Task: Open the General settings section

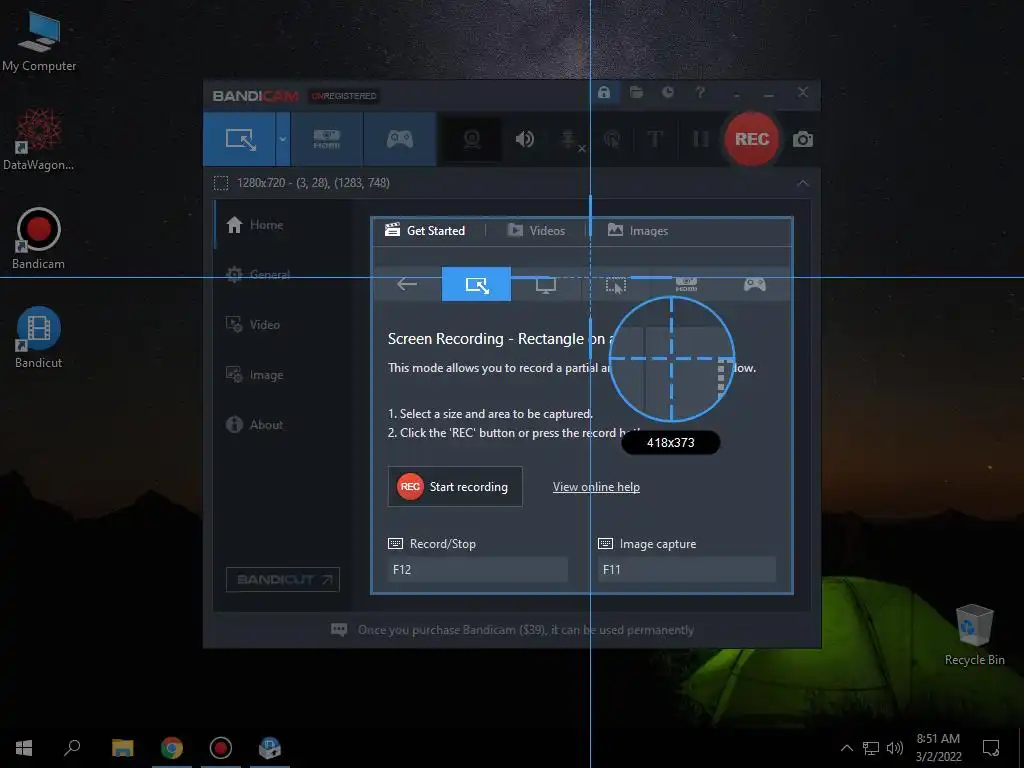Action: 257,274
